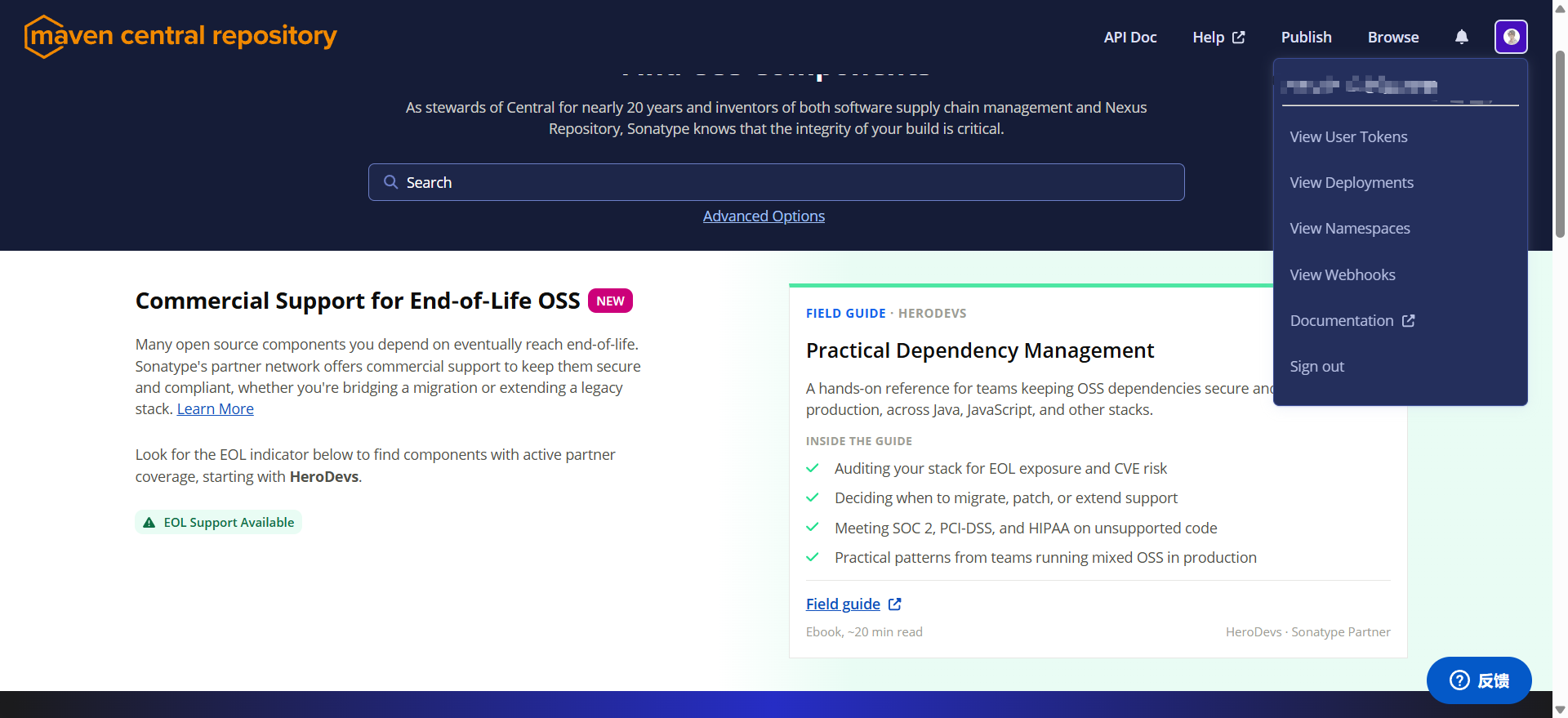1568x718 pixels.
Task: Click the Search input field
Action: pos(776,182)
